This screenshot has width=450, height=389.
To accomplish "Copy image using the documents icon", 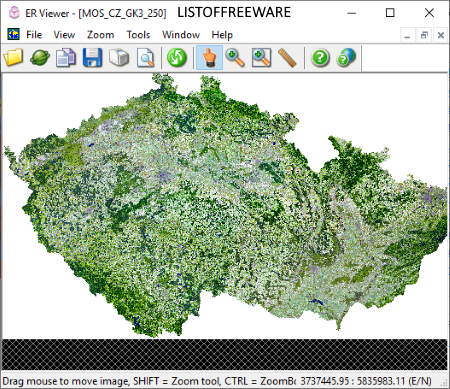I will click(66, 58).
